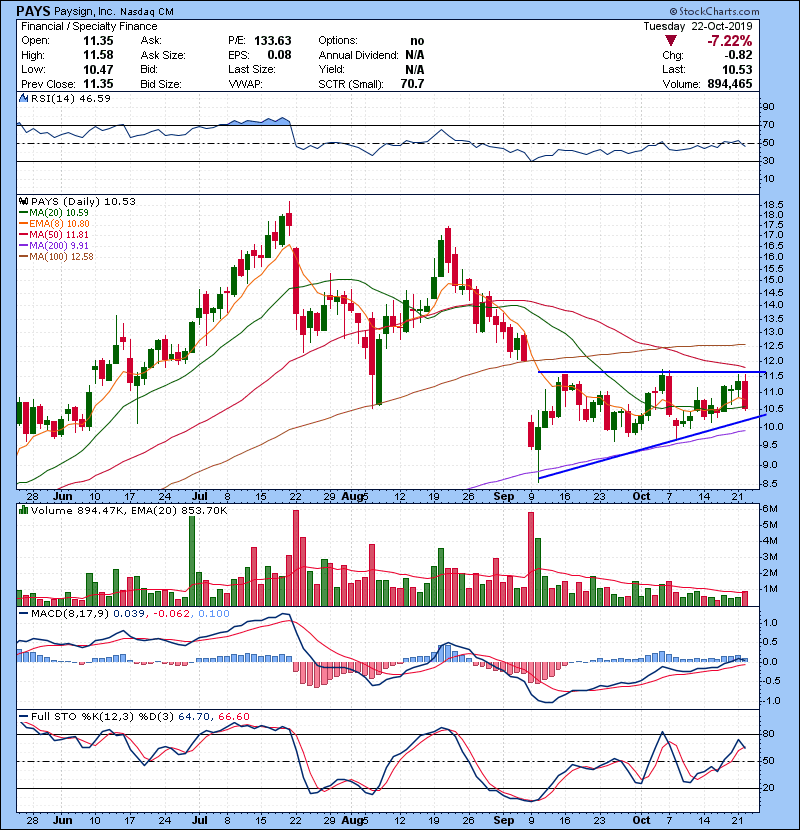
Task: Click the -7.22% percent change
Action: pyautogui.click(x=730, y=41)
